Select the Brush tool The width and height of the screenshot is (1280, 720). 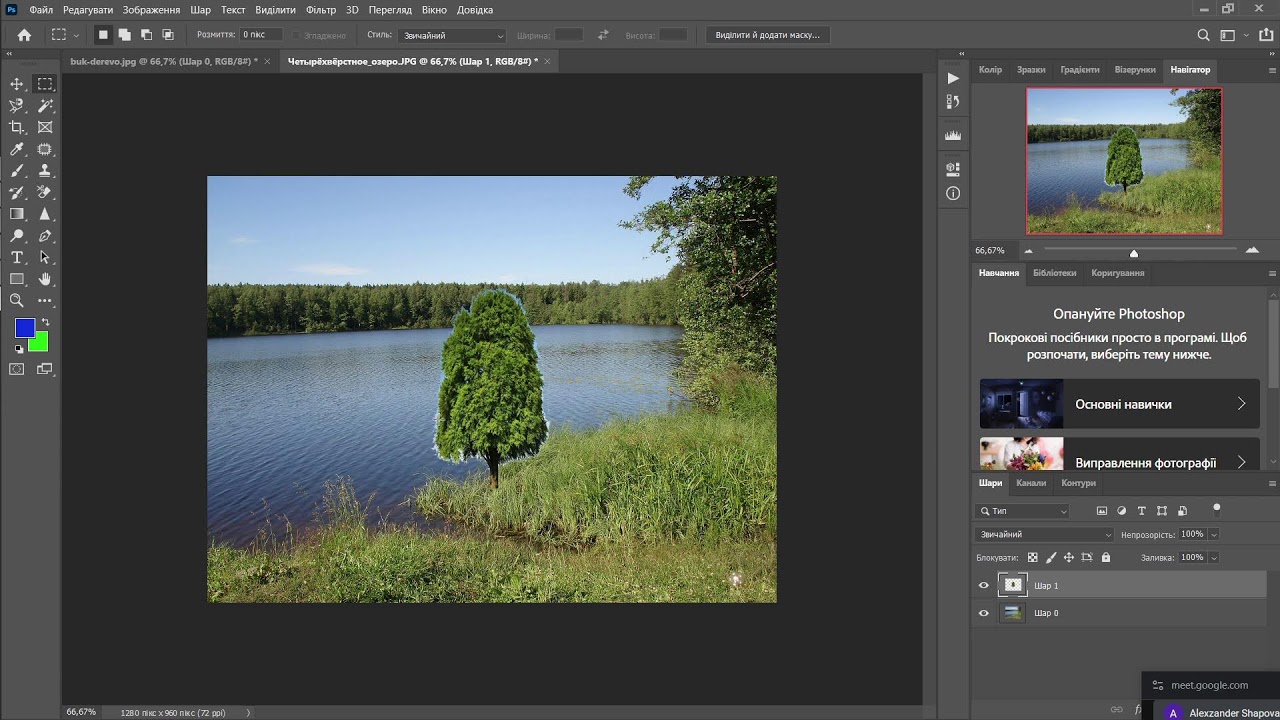(x=17, y=171)
